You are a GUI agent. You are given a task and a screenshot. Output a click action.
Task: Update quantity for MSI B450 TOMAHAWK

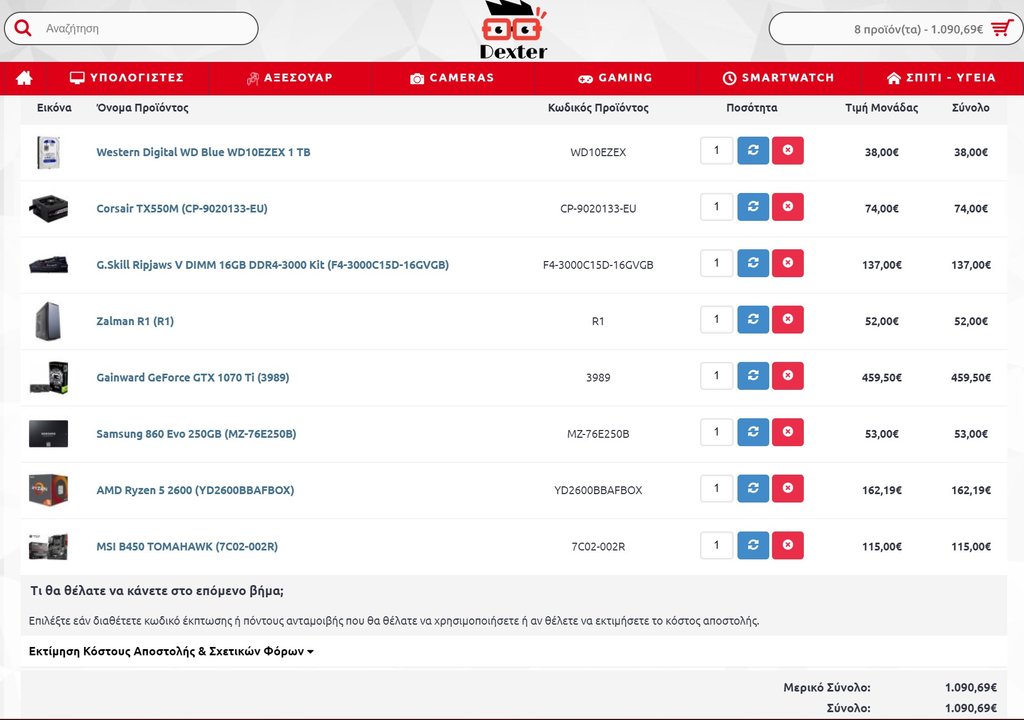[753, 545]
